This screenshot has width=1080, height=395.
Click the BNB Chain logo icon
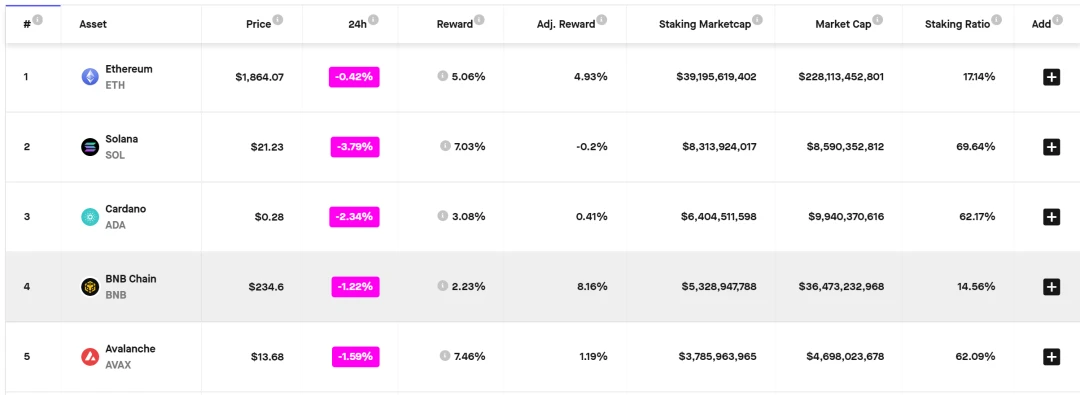coord(90,287)
